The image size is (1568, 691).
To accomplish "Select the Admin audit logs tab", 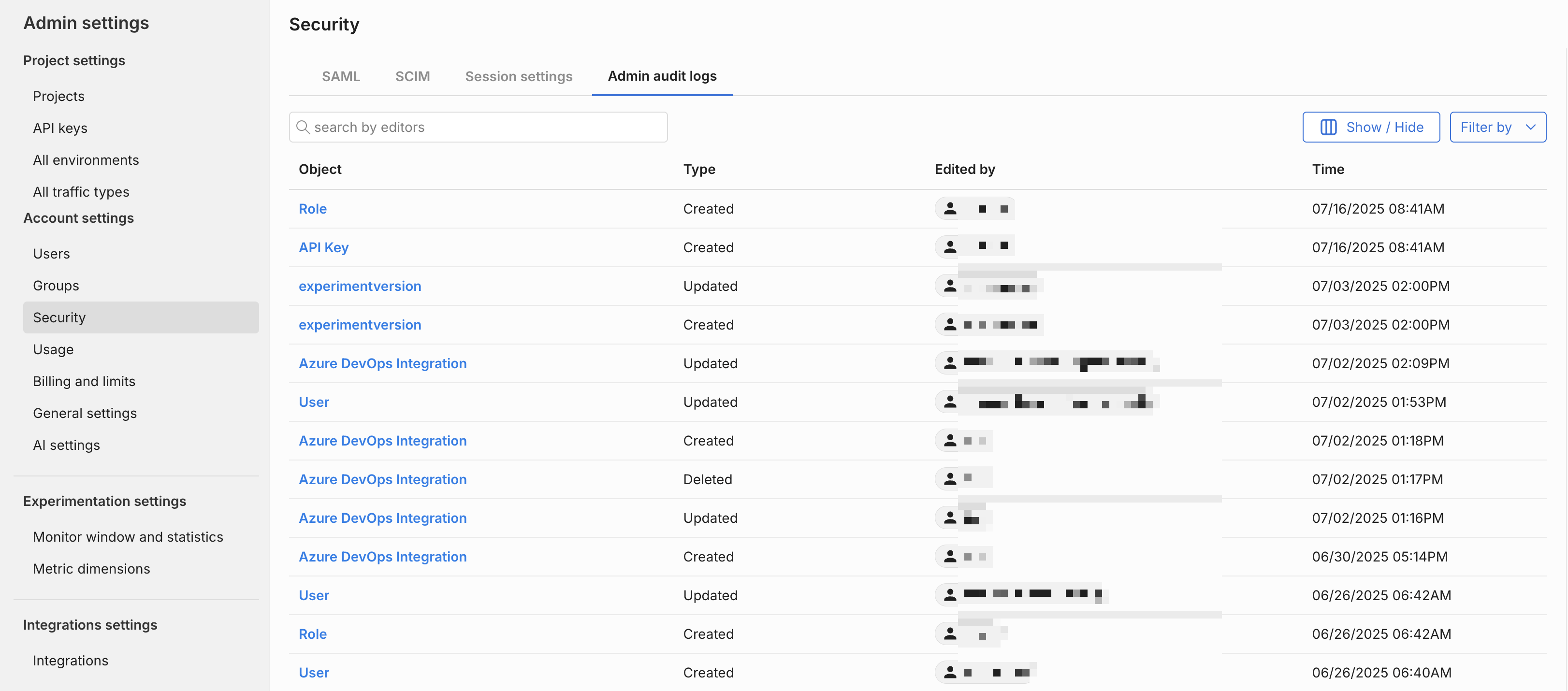I will point(662,76).
